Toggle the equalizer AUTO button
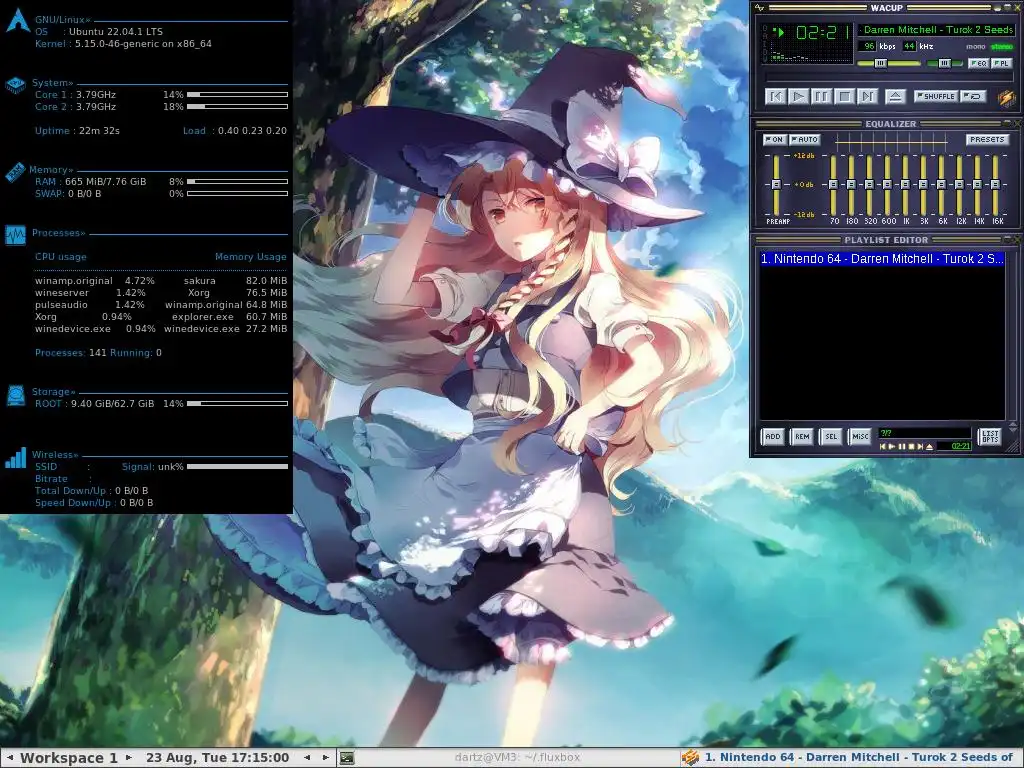Viewport: 1024px width, 768px height. (x=805, y=139)
